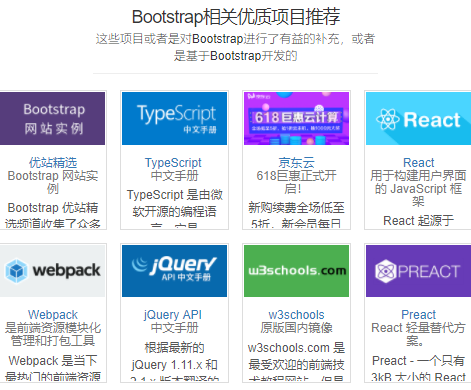Click the text 618巨惠正式开启!
Viewport: 471px width, 390px height.
coord(296,182)
